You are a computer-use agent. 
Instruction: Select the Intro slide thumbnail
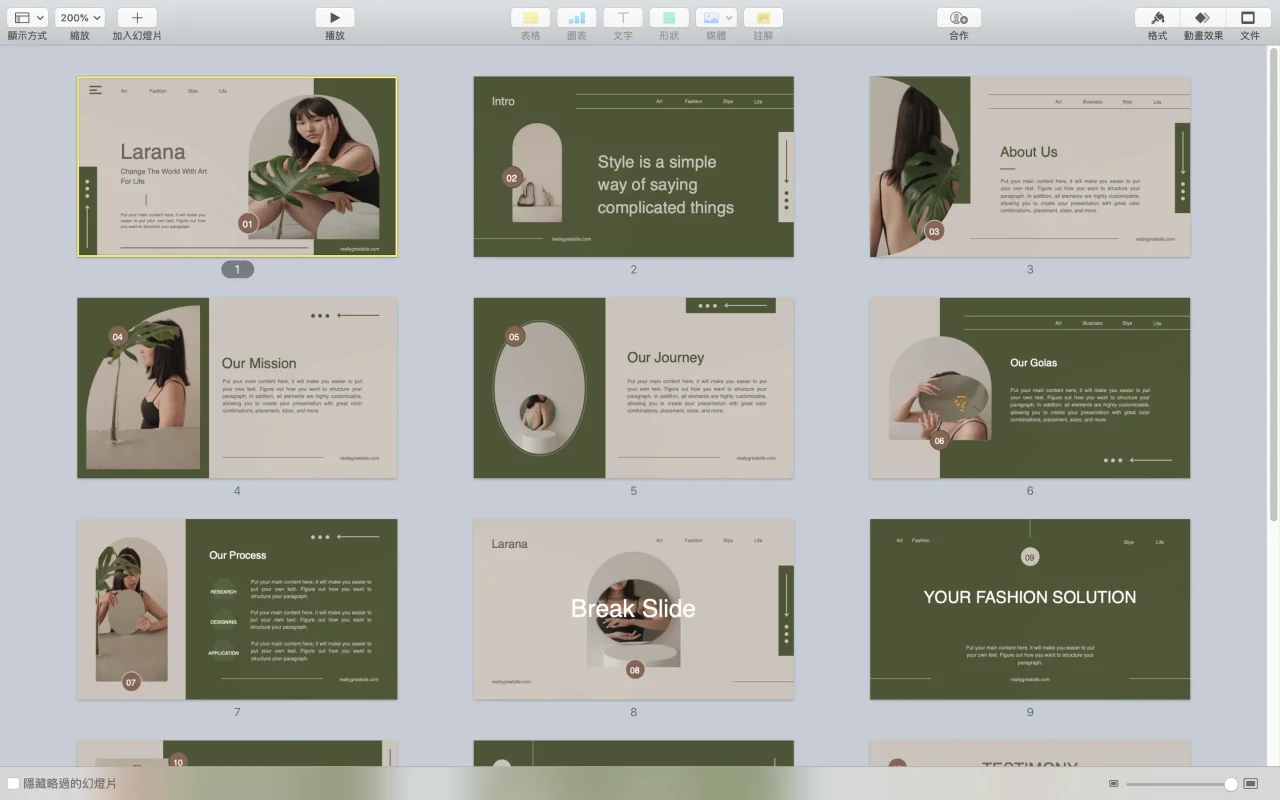point(634,167)
